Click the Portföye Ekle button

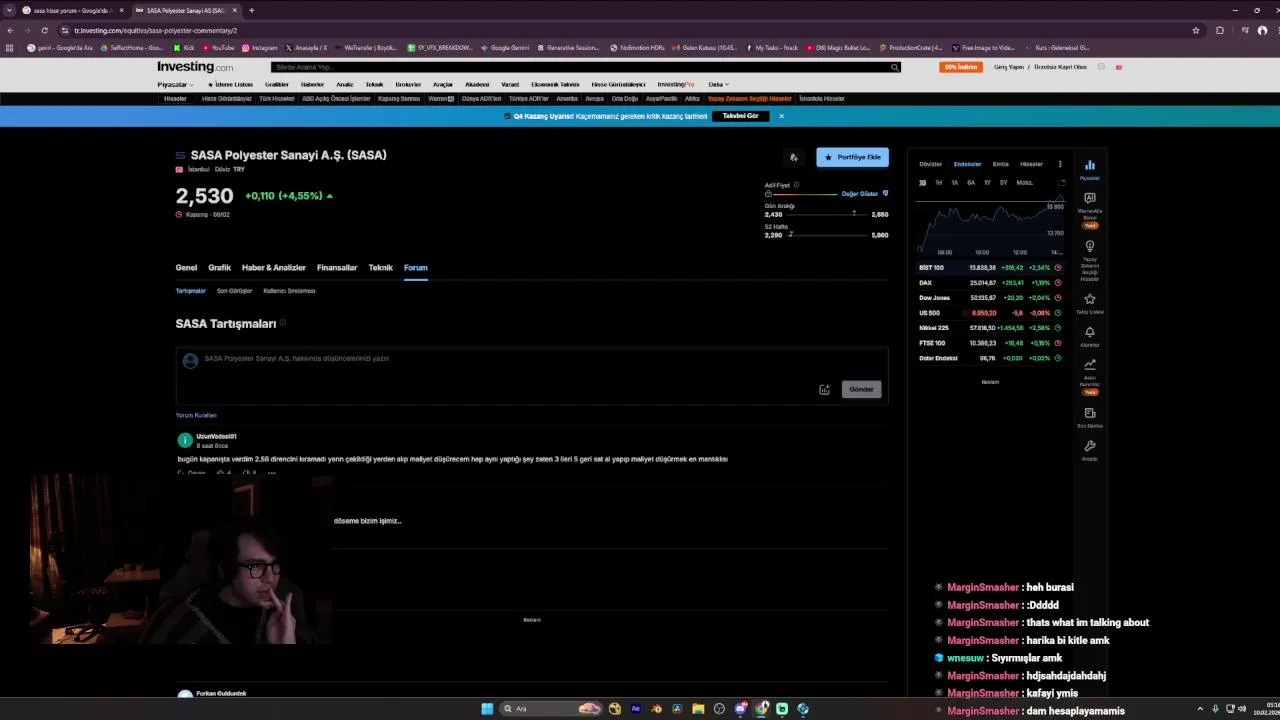click(x=852, y=157)
